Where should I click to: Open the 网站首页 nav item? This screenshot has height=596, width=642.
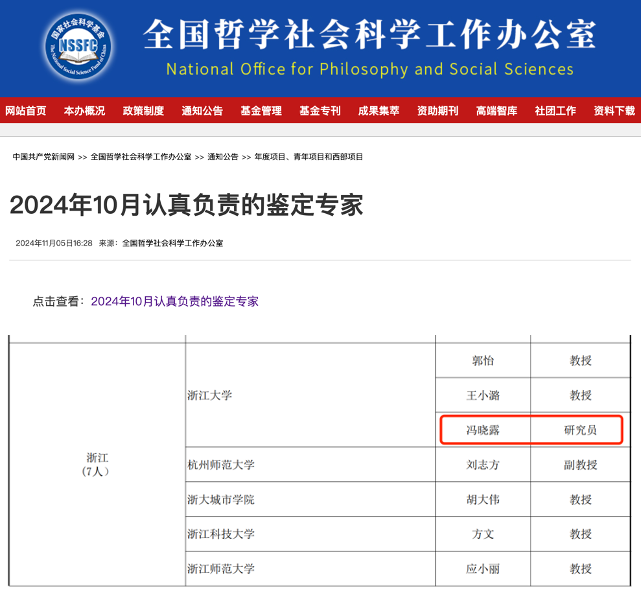(x=25, y=111)
